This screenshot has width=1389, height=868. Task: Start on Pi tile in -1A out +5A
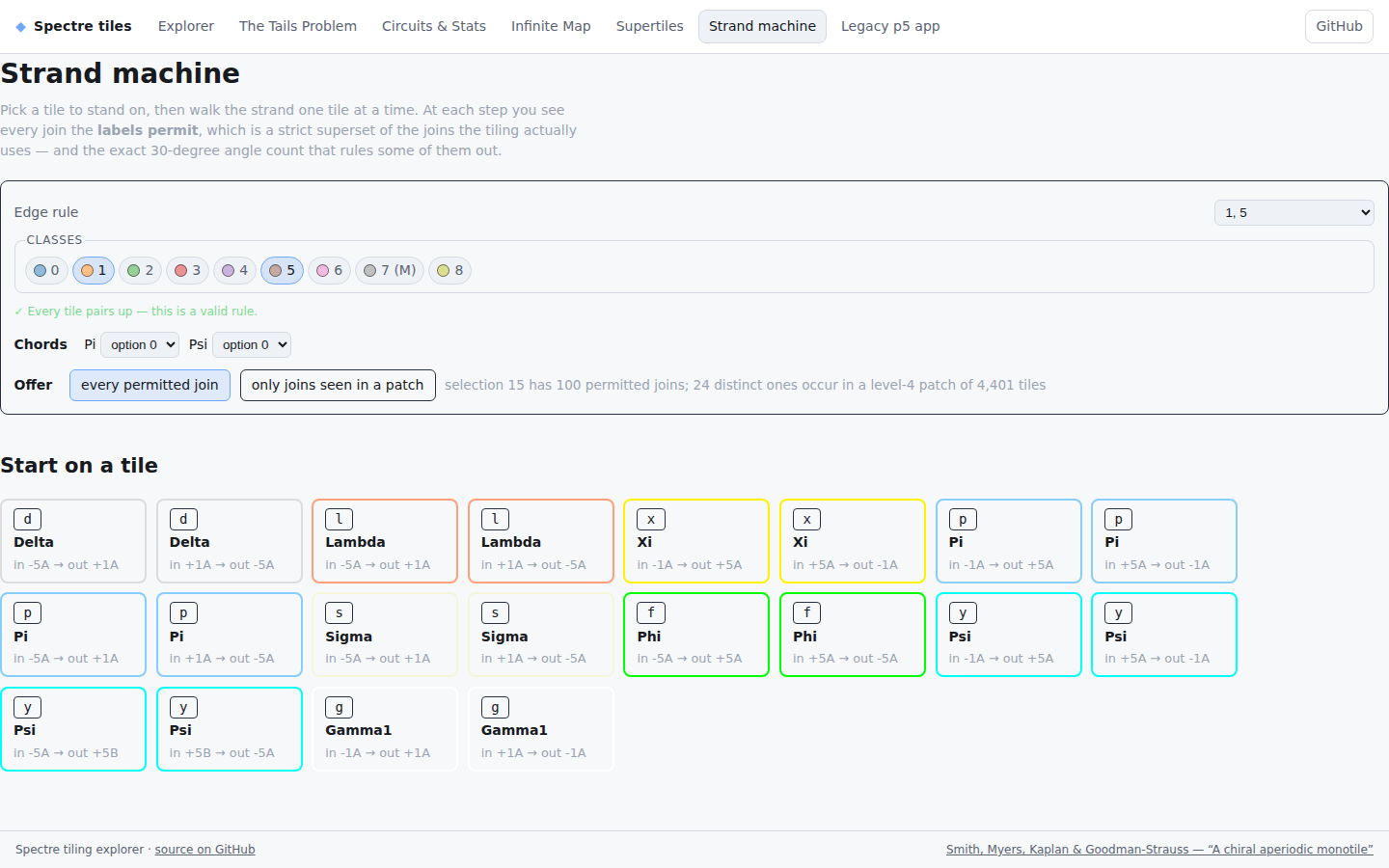(1009, 541)
